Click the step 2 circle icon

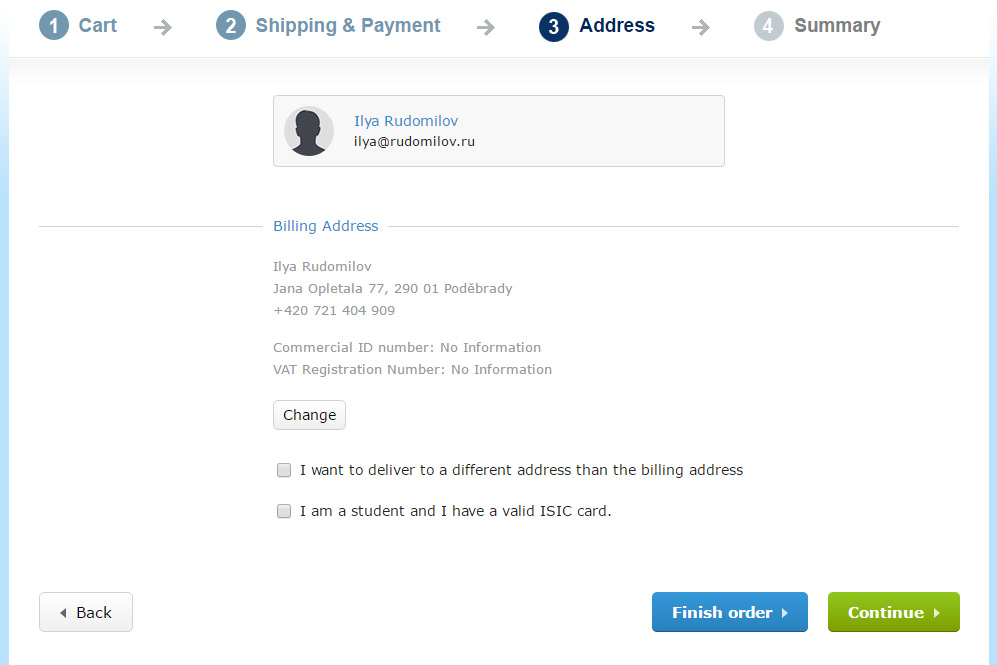tap(231, 25)
